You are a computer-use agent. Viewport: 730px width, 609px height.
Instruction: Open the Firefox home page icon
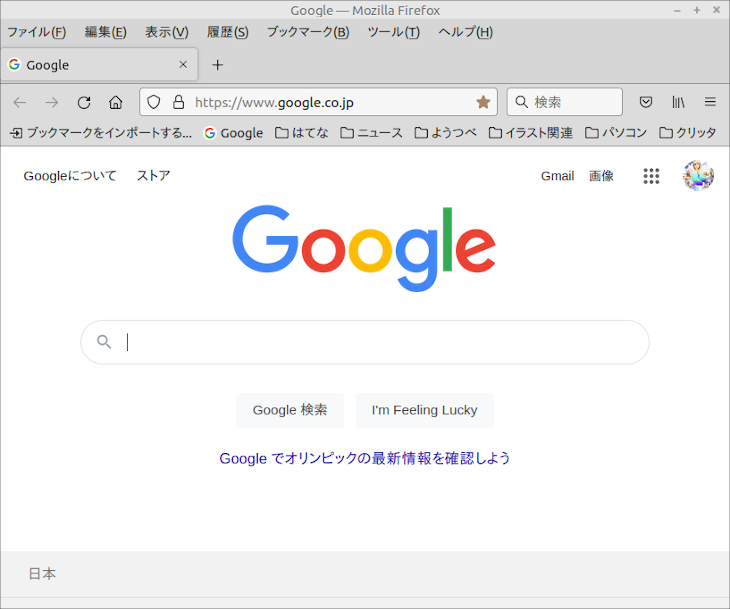tap(115, 102)
